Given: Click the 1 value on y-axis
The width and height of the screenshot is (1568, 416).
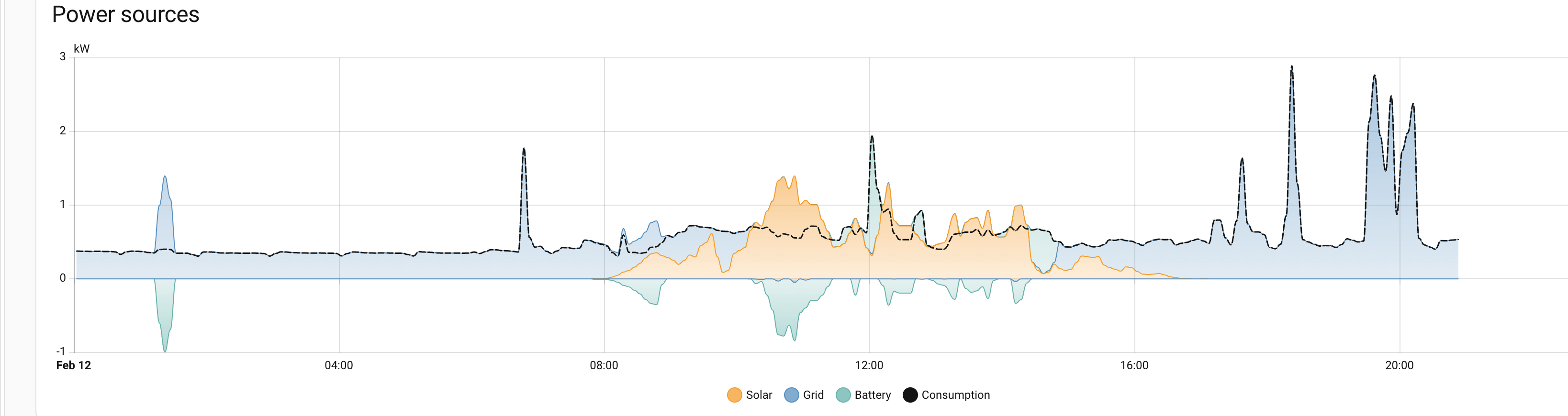Looking at the screenshot, I should click(63, 204).
